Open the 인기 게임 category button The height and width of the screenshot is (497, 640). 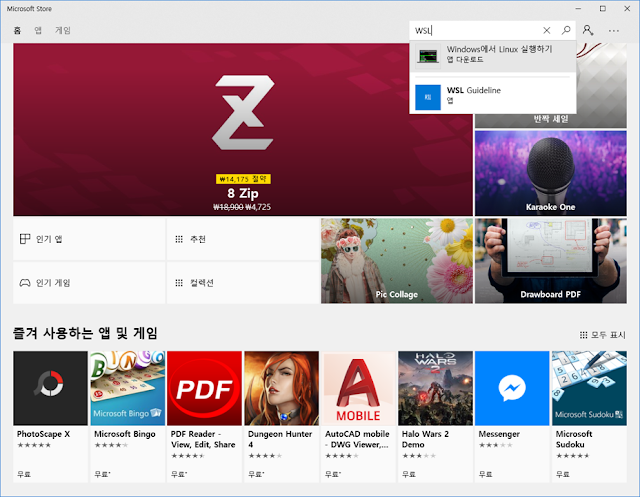click(x=89, y=283)
